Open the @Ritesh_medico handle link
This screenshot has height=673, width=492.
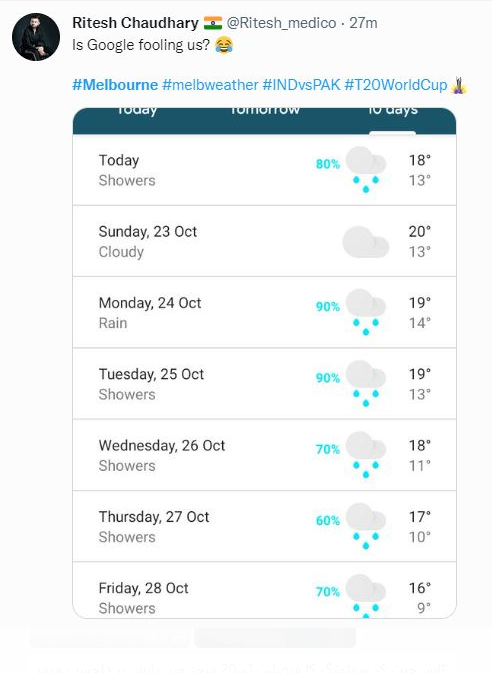coord(281,23)
